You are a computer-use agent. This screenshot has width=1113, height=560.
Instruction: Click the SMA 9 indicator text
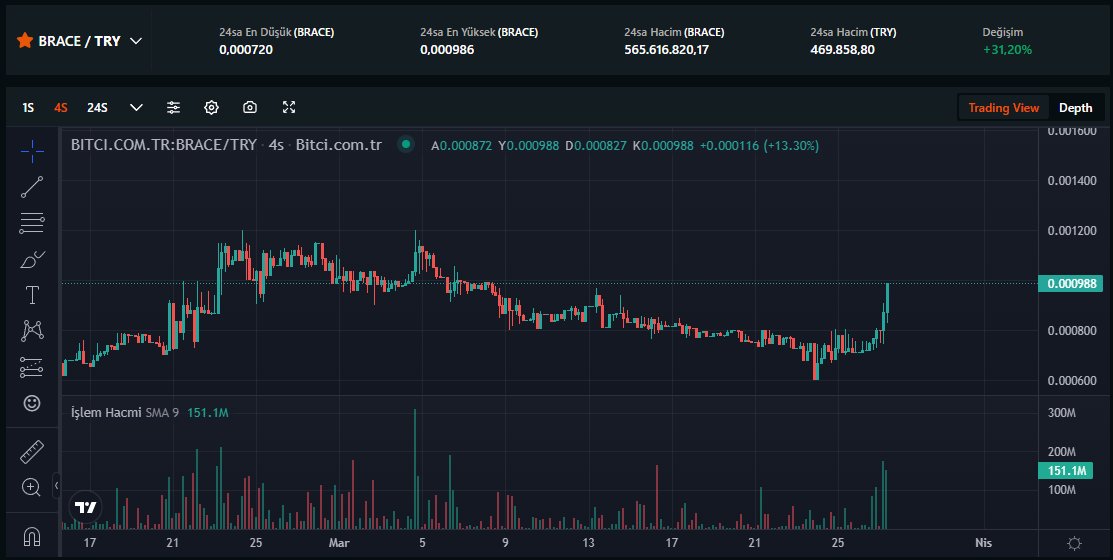[x=162, y=412]
